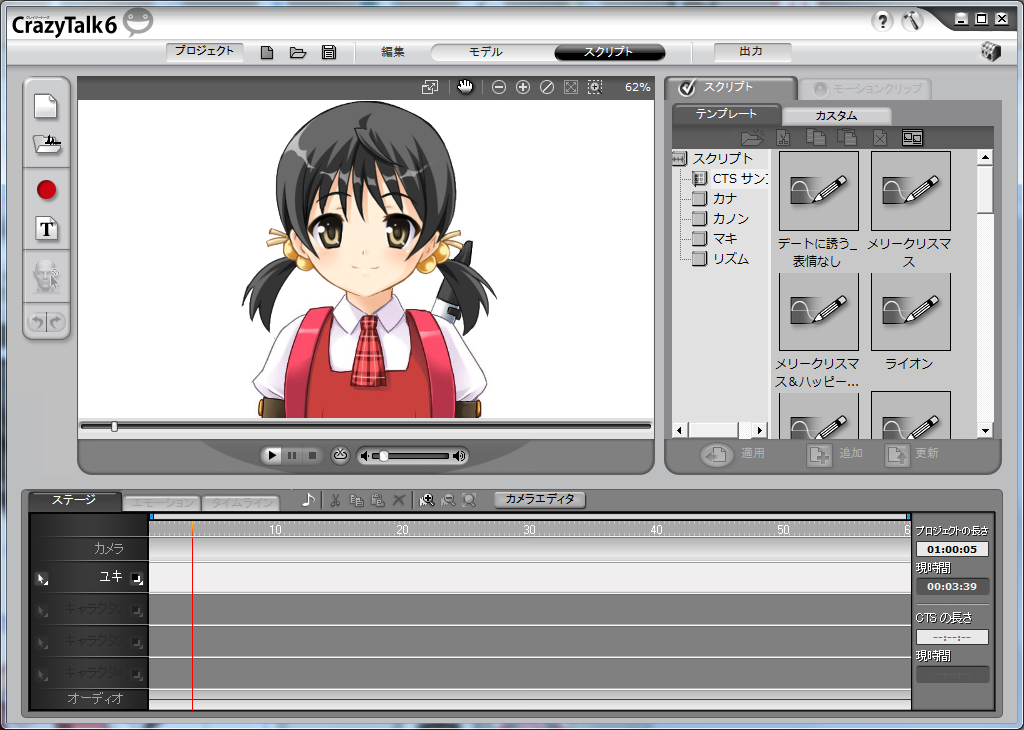
Task: Open the スクリプト panel tab with checkmark
Action: (729, 87)
